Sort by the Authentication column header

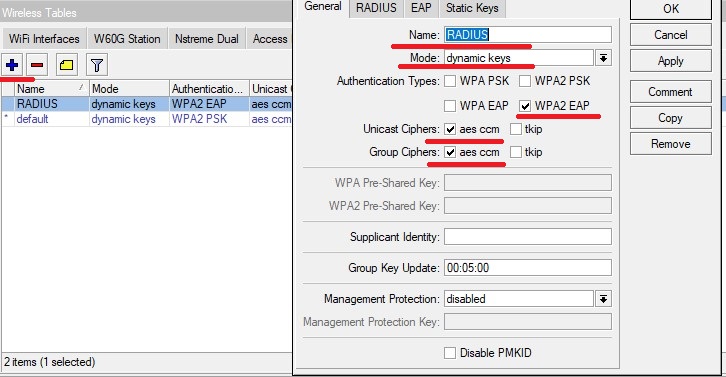coord(209,88)
